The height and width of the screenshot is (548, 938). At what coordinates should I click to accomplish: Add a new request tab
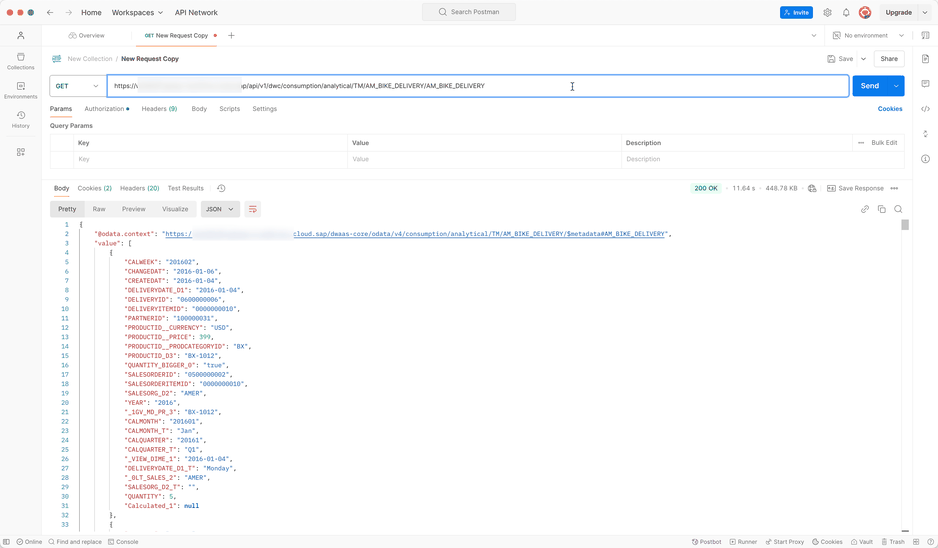[x=231, y=35]
